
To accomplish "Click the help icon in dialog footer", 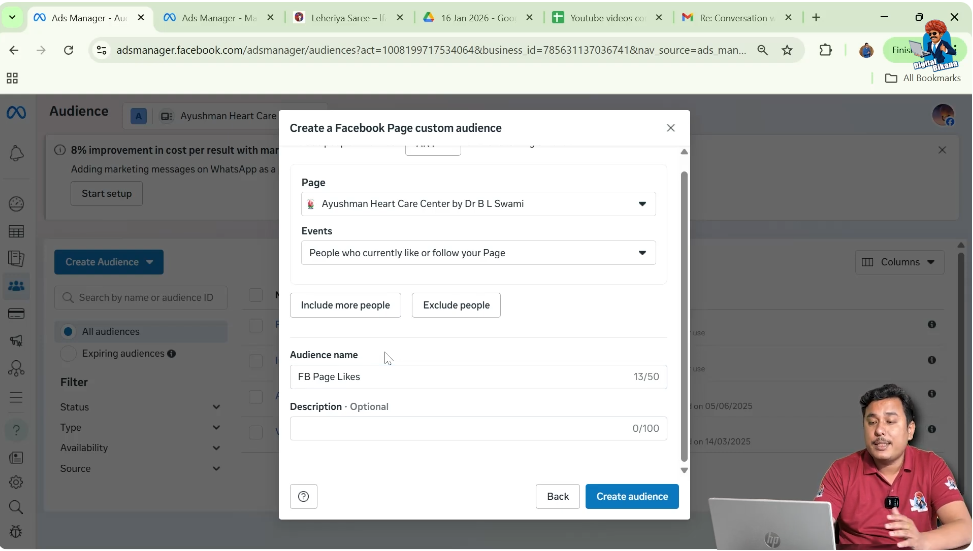I will click(303, 496).
